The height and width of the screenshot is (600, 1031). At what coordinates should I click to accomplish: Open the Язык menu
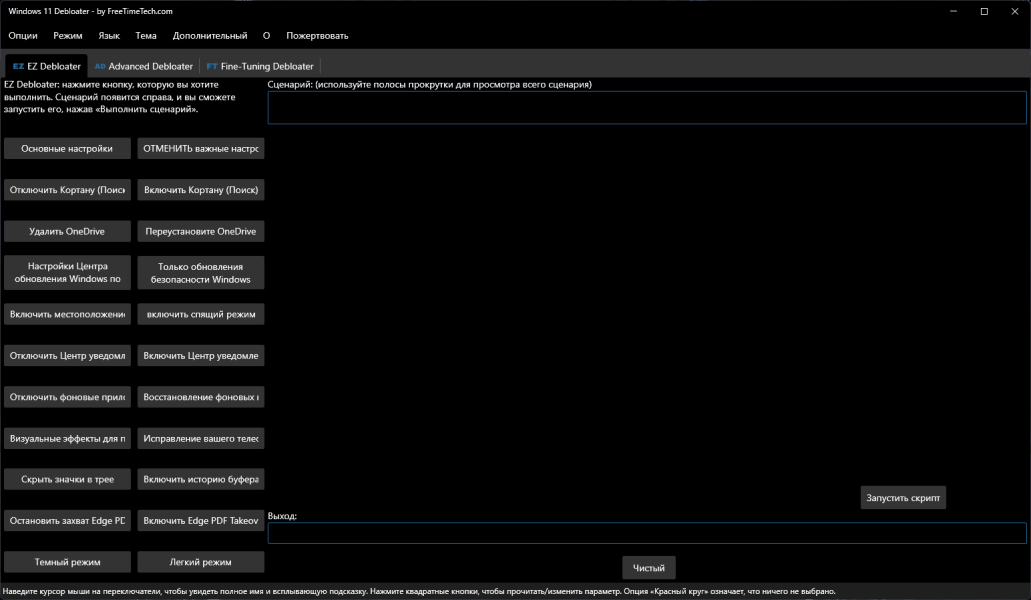[109, 35]
